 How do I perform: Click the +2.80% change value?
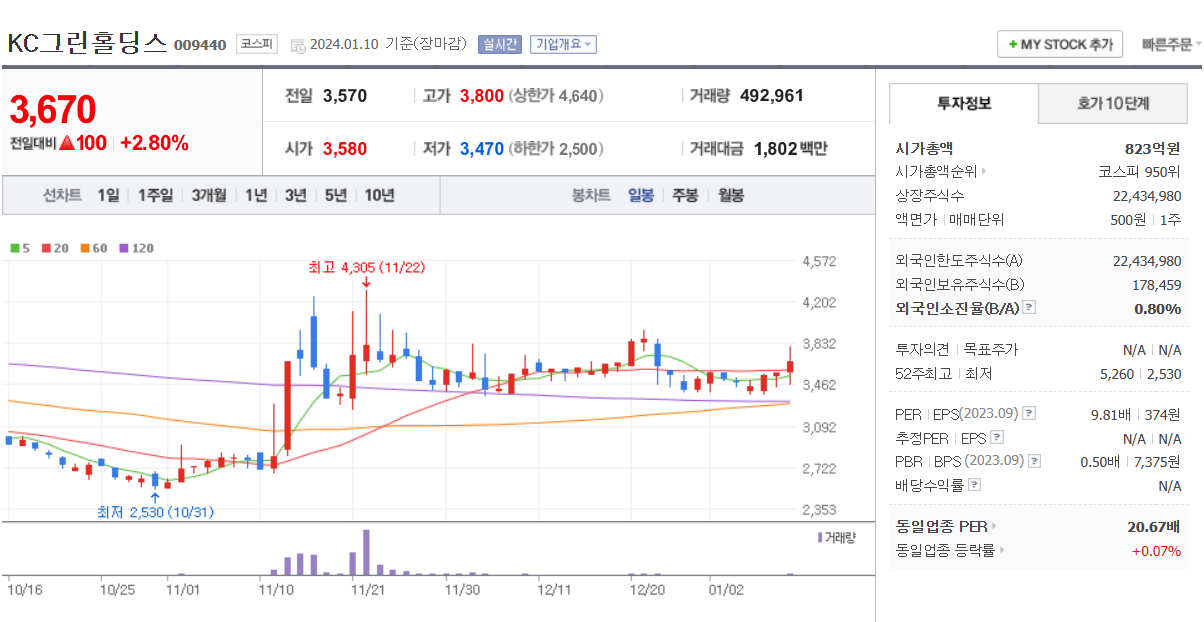[x=154, y=143]
